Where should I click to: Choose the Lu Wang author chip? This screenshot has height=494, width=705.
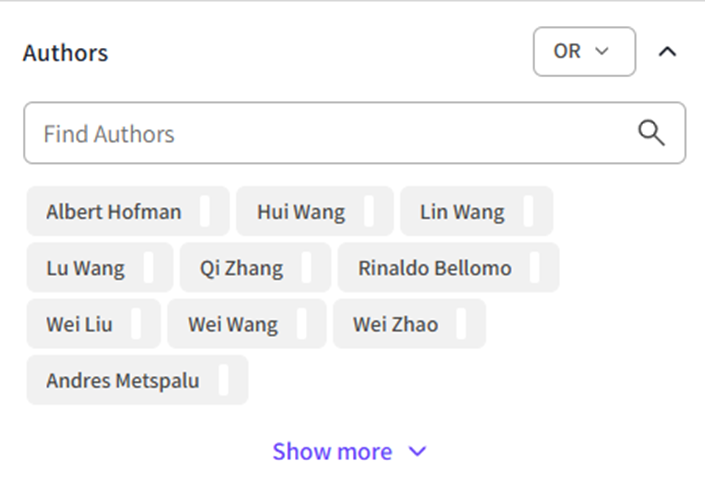pos(85,268)
